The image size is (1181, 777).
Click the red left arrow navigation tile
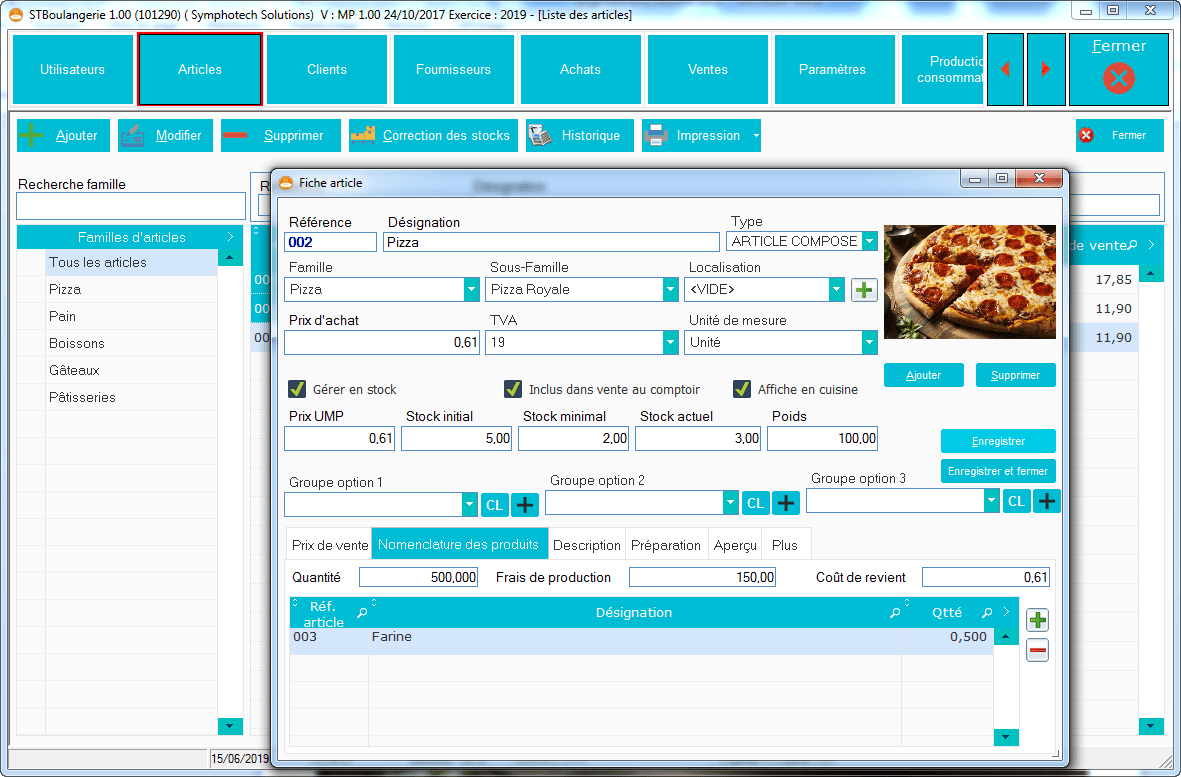pos(1005,69)
